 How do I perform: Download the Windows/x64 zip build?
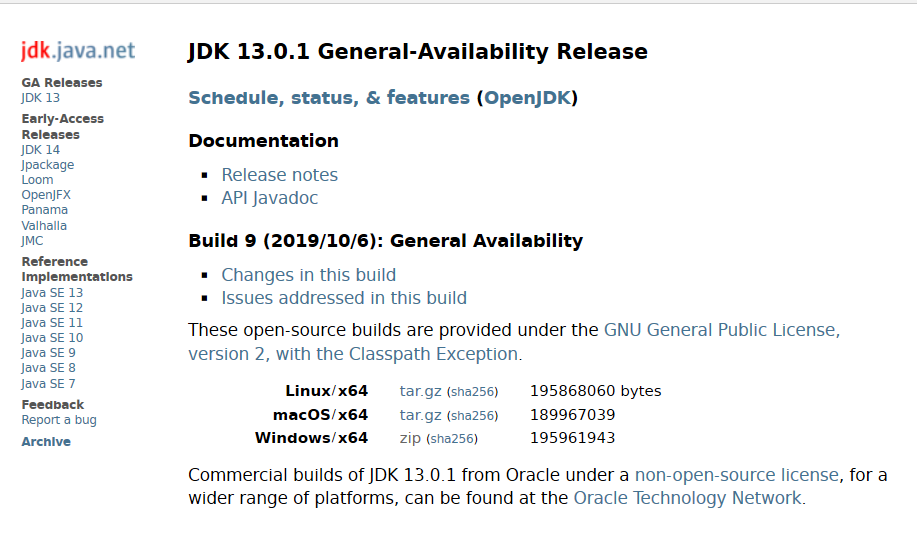pyautogui.click(x=410, y=438)
